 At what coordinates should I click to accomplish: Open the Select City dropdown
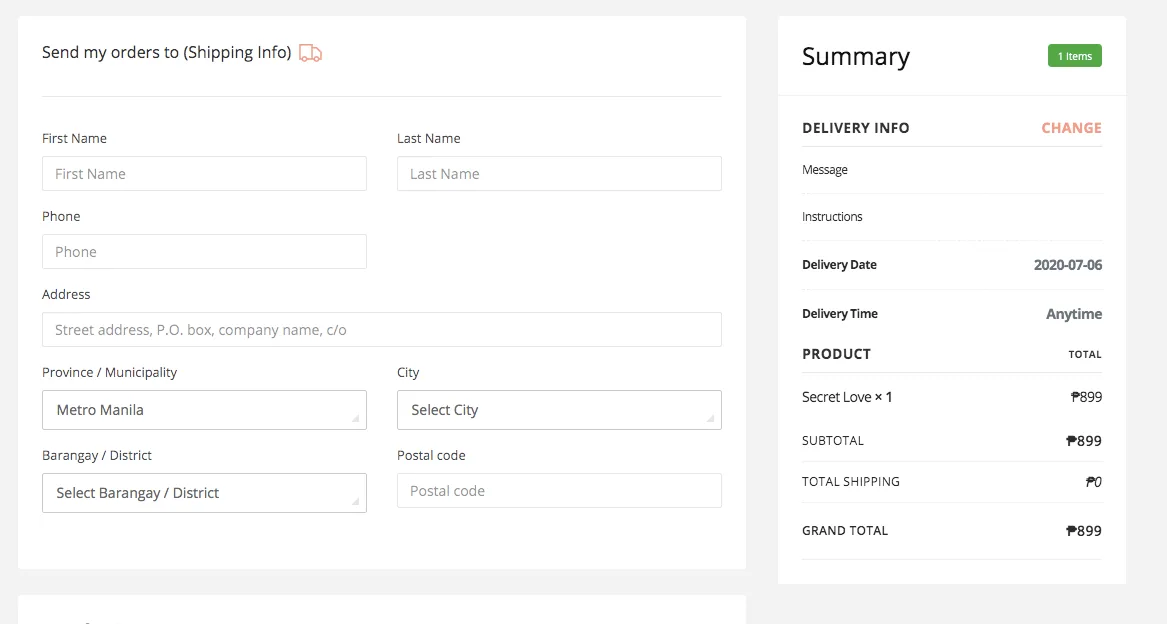tap(559, 410)
